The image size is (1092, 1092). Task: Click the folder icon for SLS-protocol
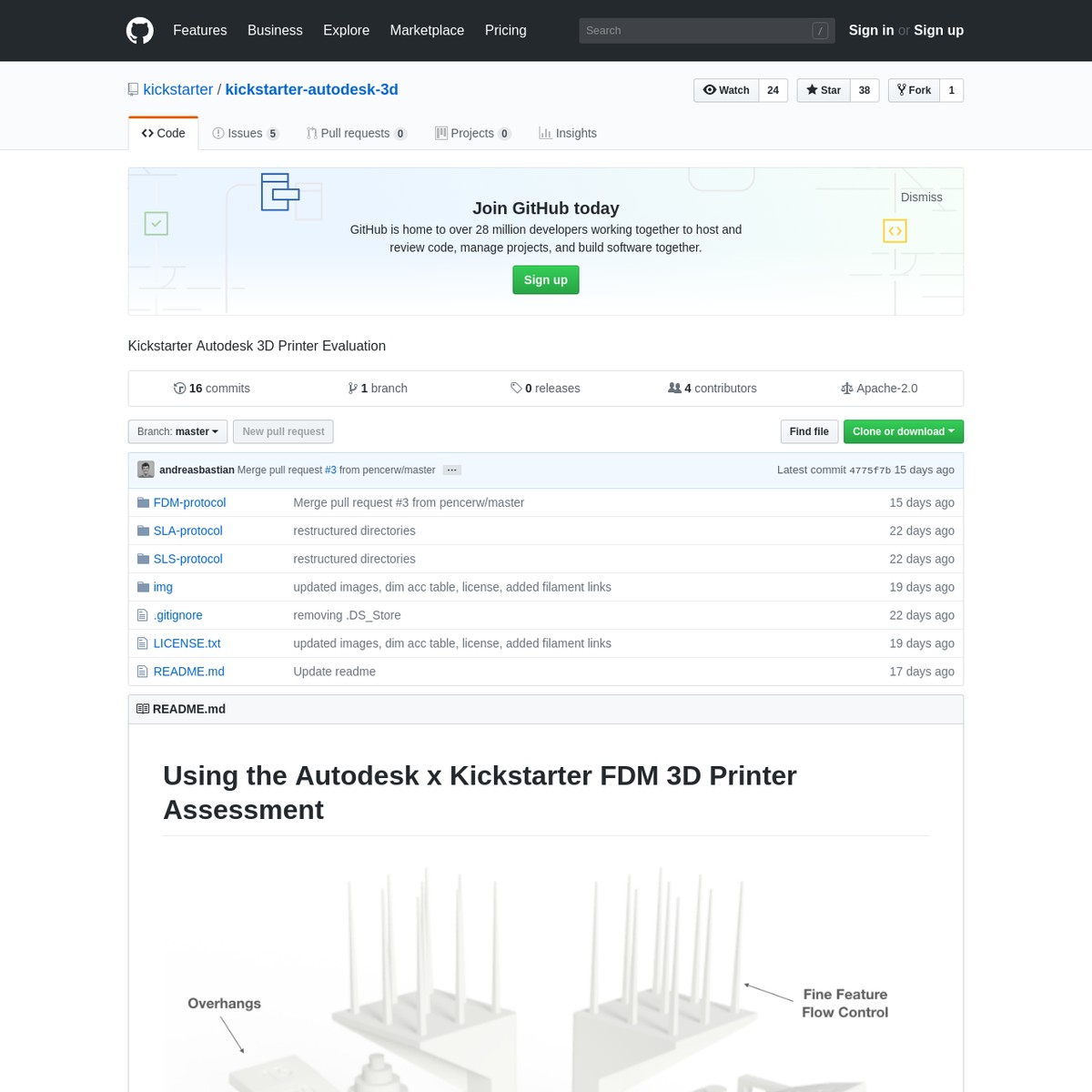[143, 559]
